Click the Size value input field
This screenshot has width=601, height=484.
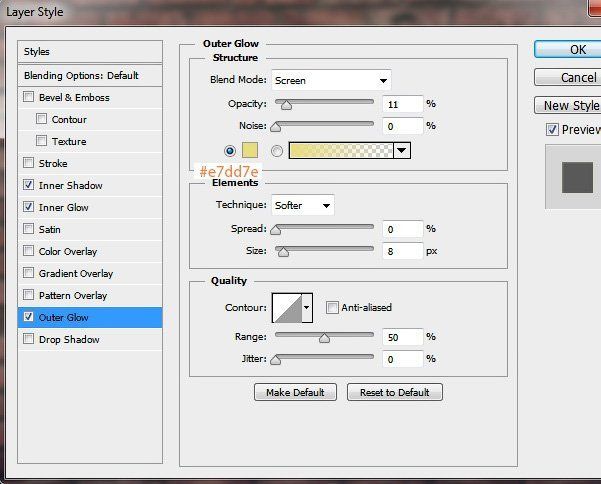click(401, 251)
